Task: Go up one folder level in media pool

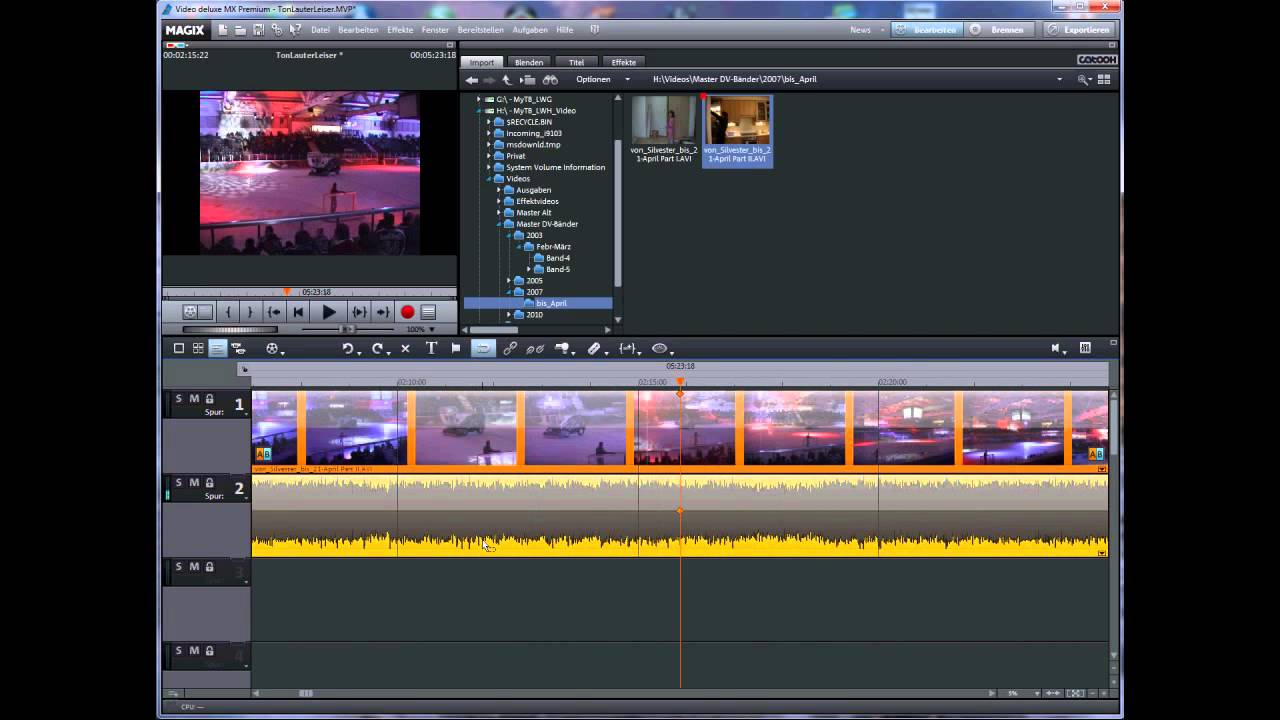Action: pos(506,79)
